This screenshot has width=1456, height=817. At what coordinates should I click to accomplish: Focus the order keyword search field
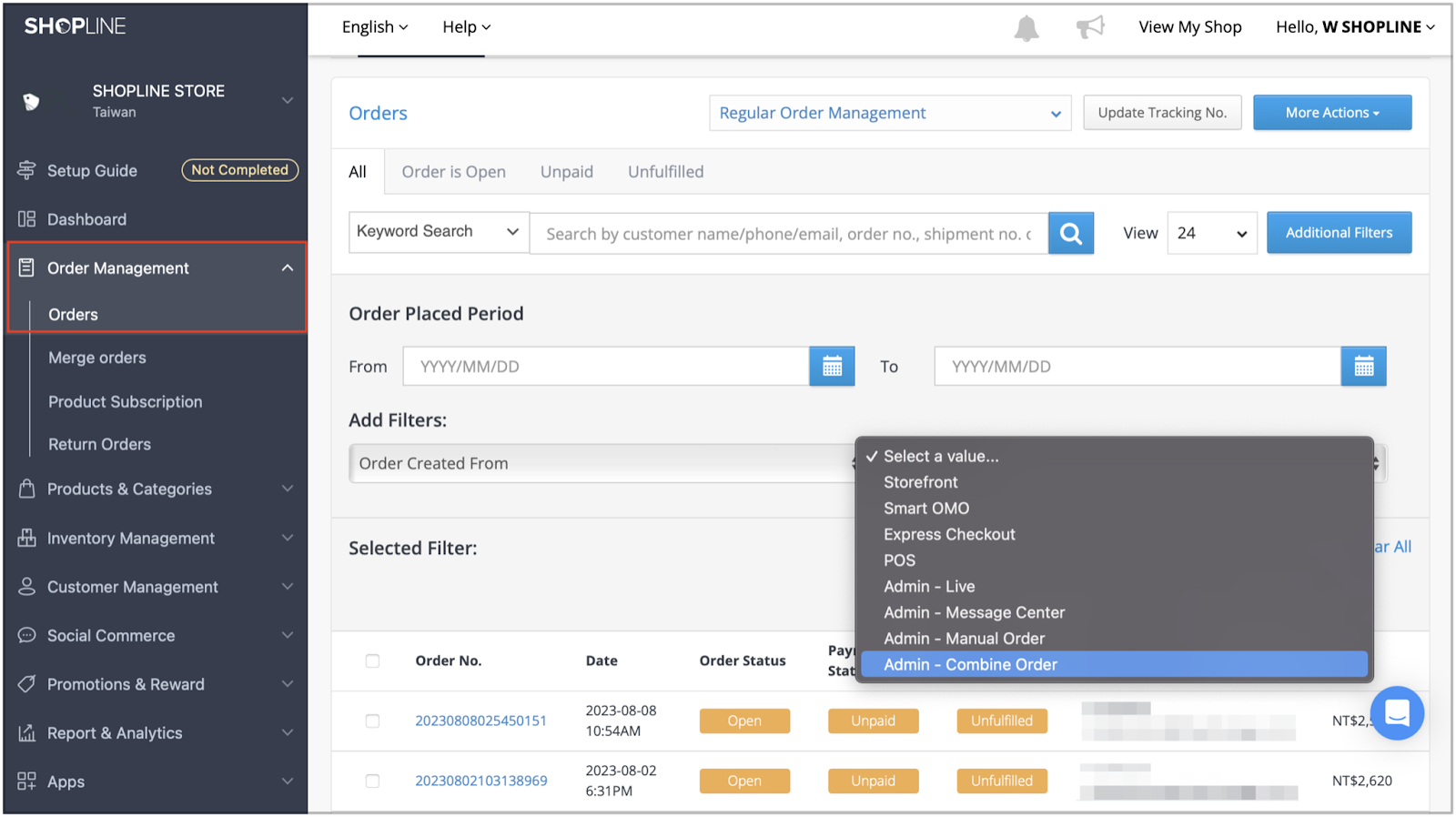coord(789,234)
